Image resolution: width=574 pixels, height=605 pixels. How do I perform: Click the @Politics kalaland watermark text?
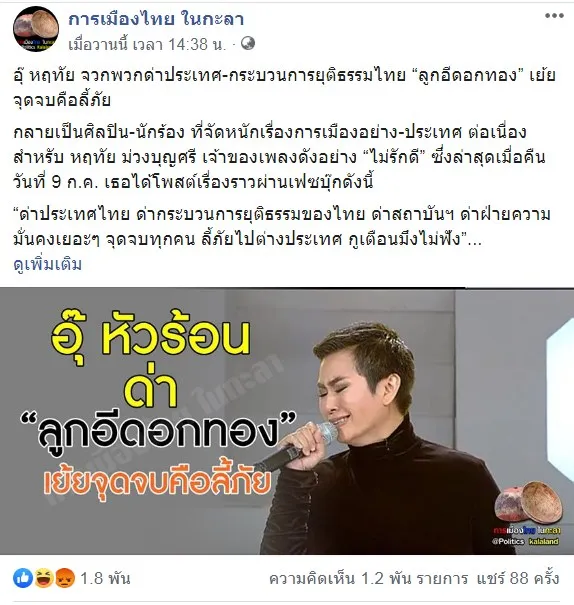click(525, 541)
